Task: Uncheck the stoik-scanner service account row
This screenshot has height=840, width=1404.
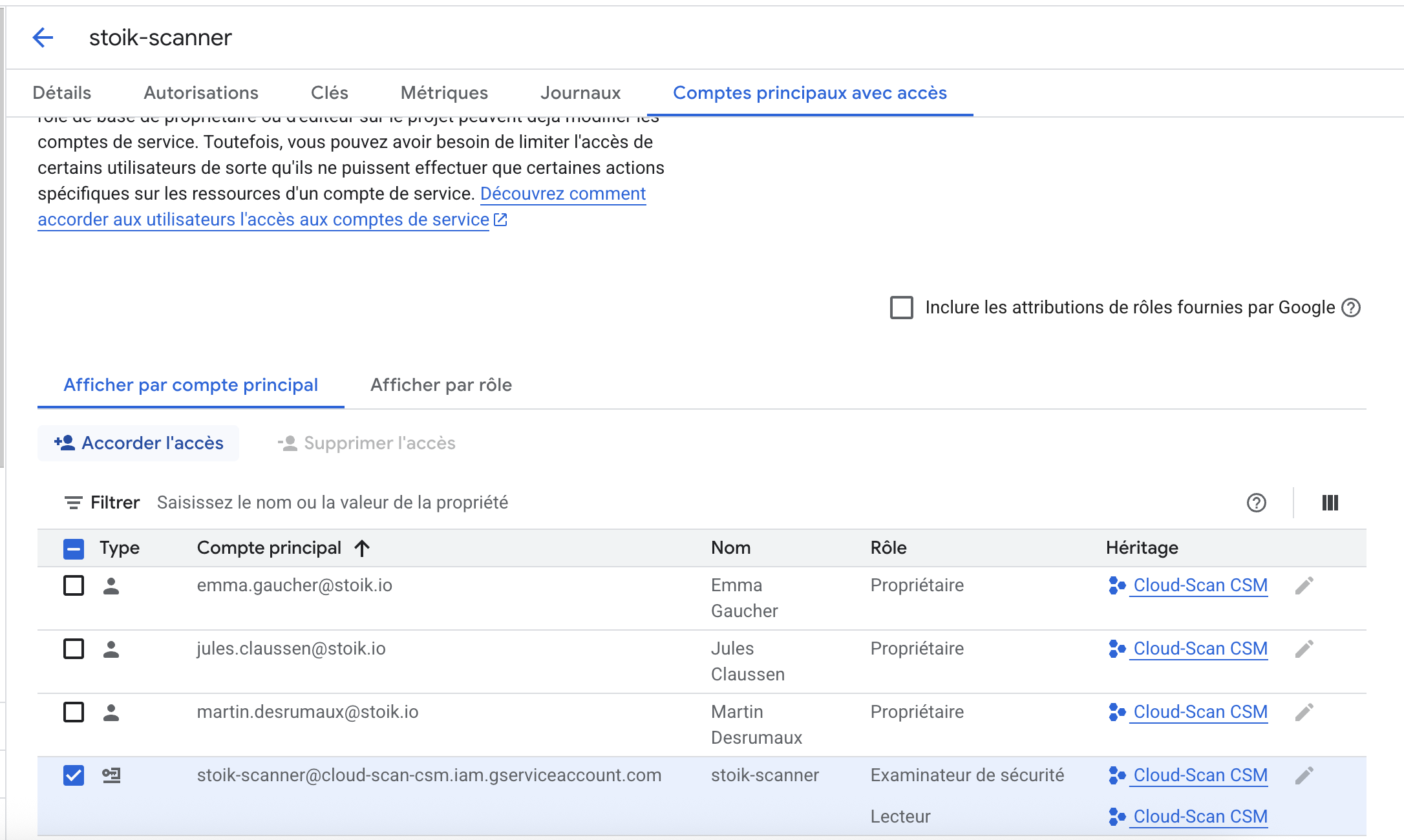Action: click(x=74, y=775)
